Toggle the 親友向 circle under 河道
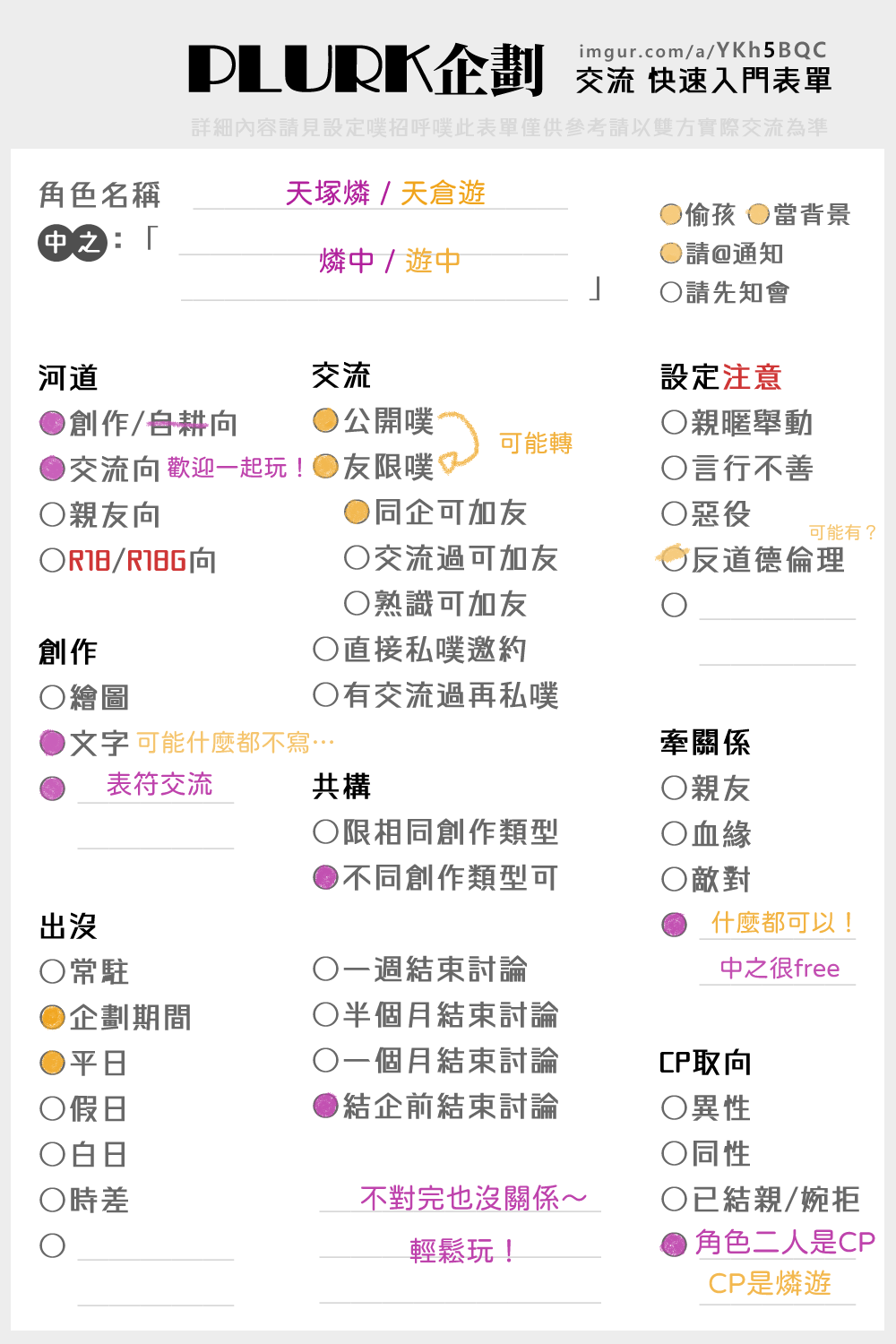This screenshot has width=896, height=1344. 53,514
